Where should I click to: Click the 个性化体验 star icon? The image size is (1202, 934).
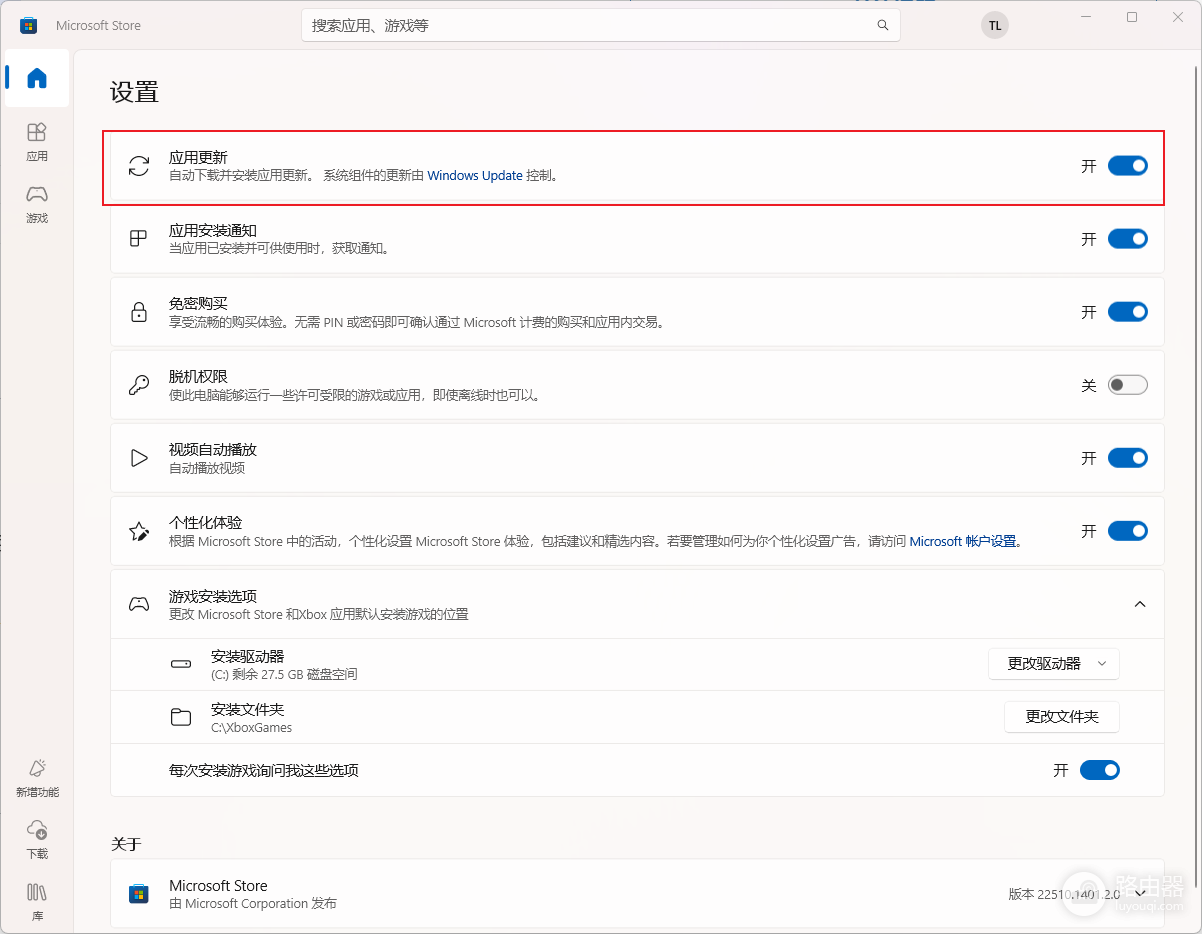pyautogui.click(x=139, y=531)
